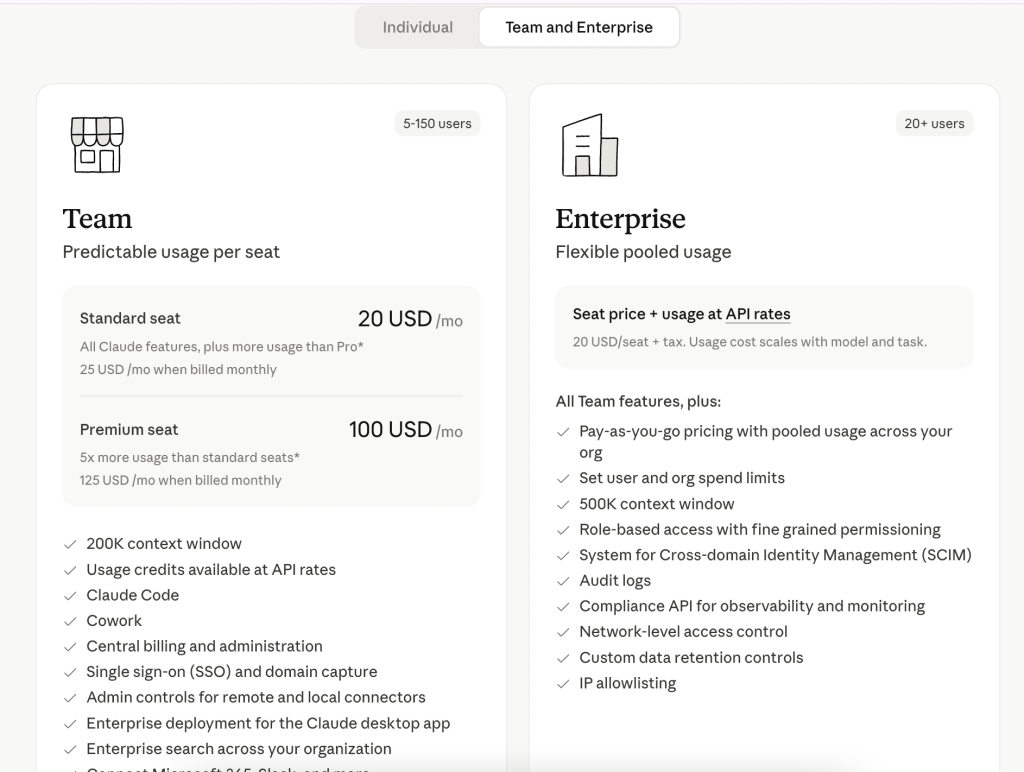Viewport: 1024px width, 772px height.
Task: Click the '500K context window' text
Action: click(x=656, y=504)
